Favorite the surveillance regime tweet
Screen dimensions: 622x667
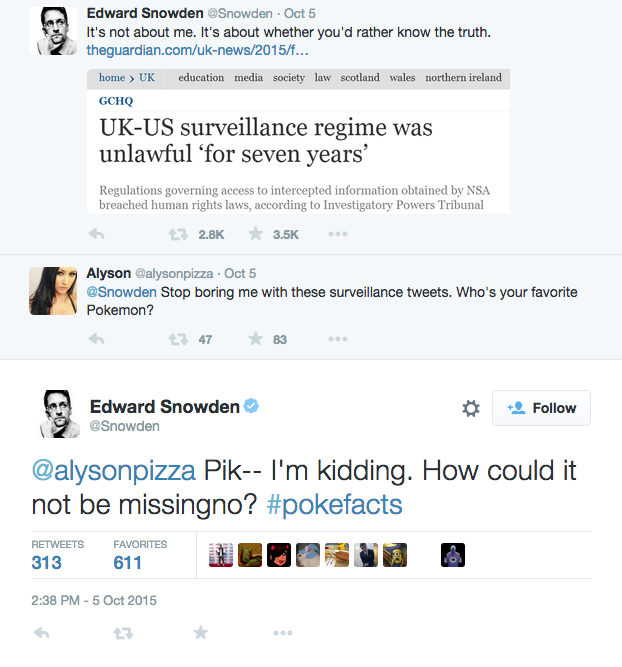[256, 234]
